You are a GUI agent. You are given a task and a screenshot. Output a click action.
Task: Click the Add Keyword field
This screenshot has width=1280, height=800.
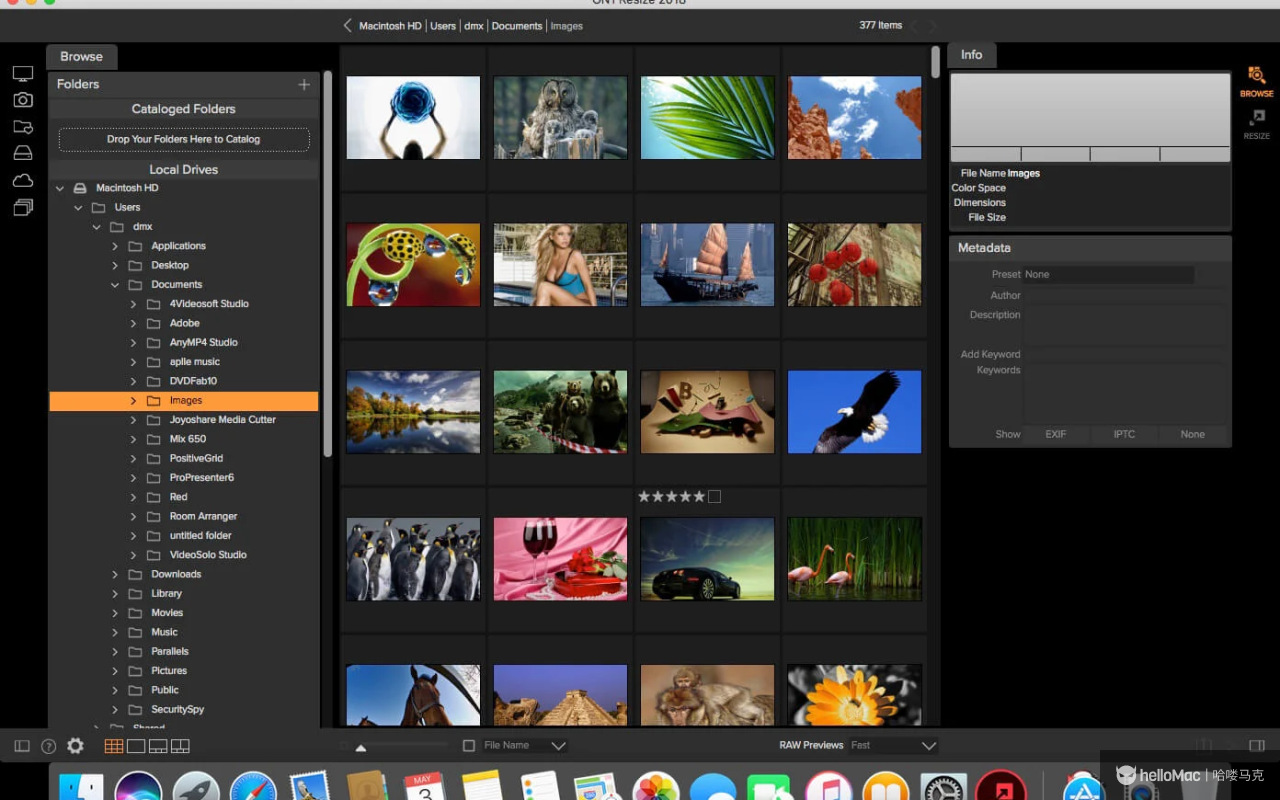point(1125,354)
